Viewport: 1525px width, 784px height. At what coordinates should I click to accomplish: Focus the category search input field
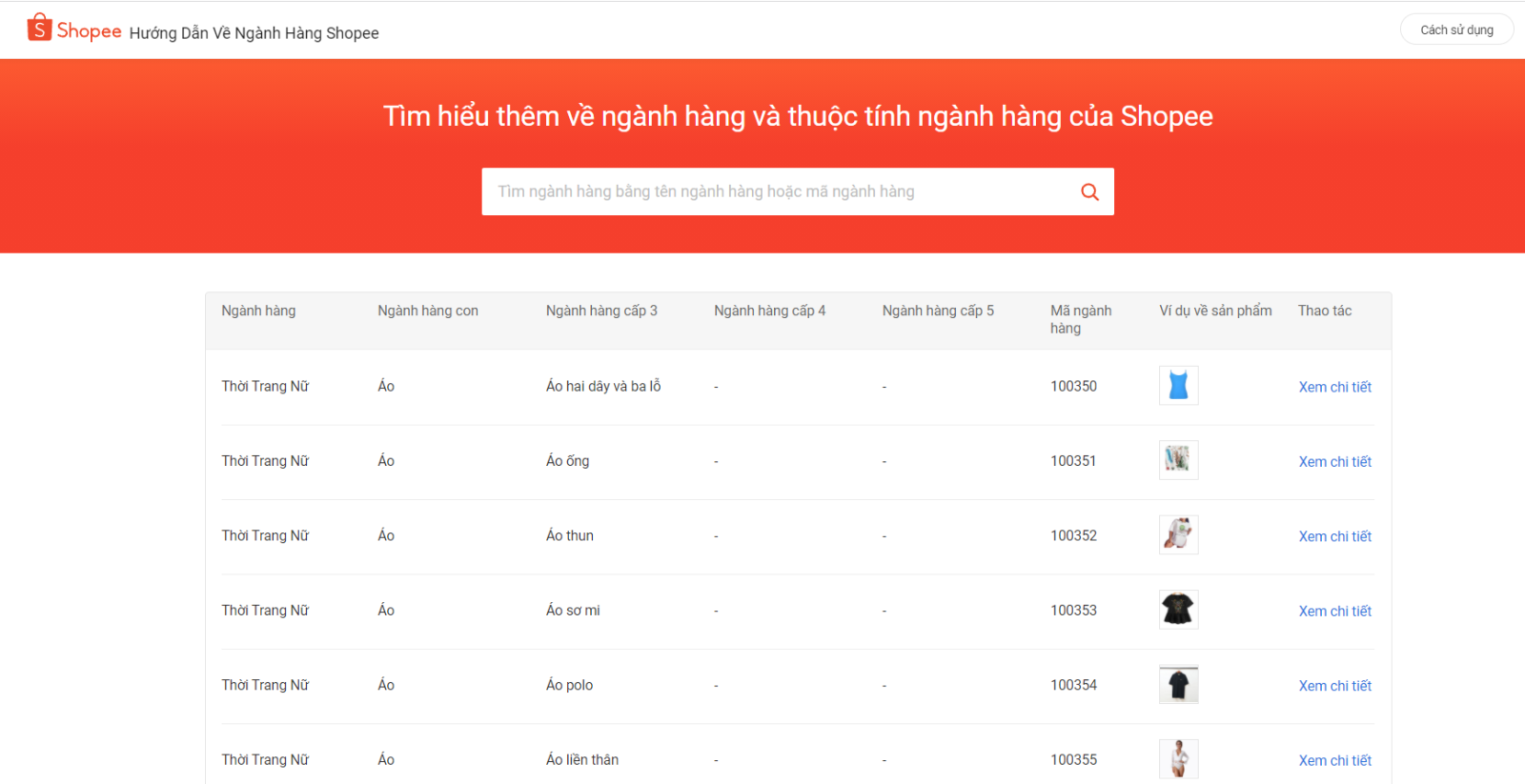pos(772,191)
